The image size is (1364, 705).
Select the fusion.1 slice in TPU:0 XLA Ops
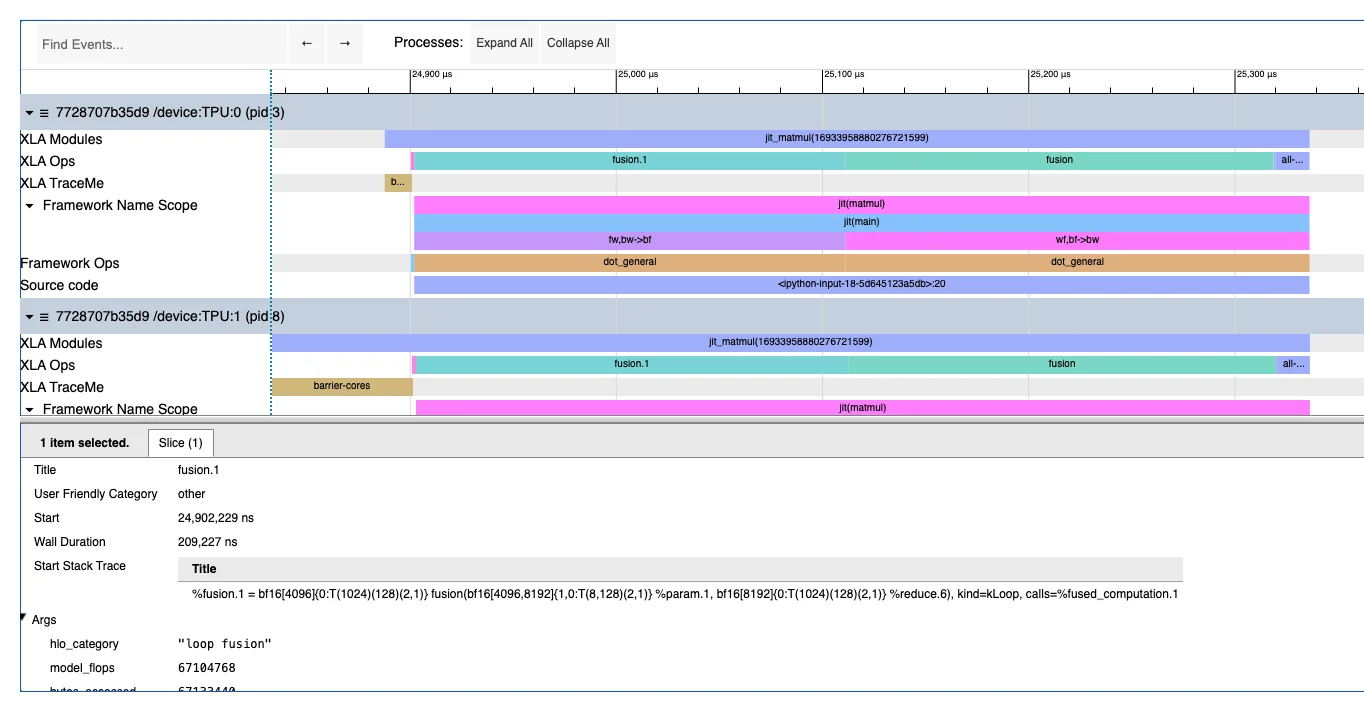coord(629,160)
